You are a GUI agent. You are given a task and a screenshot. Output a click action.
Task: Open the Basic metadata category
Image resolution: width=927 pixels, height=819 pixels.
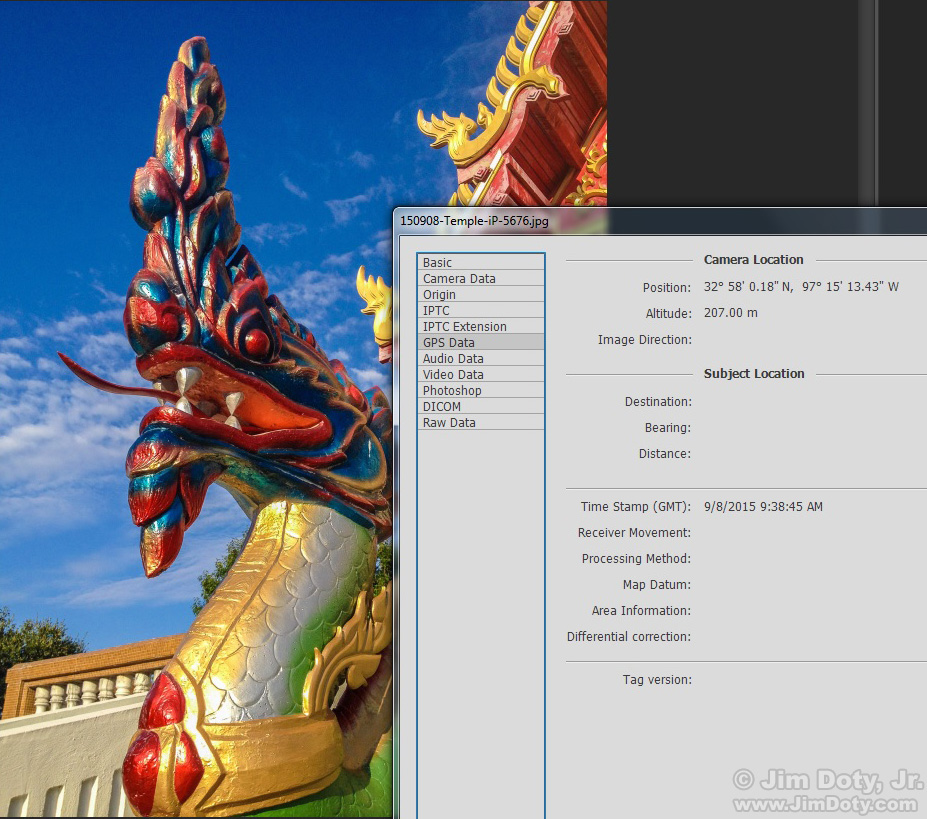[x=481, y=262]
